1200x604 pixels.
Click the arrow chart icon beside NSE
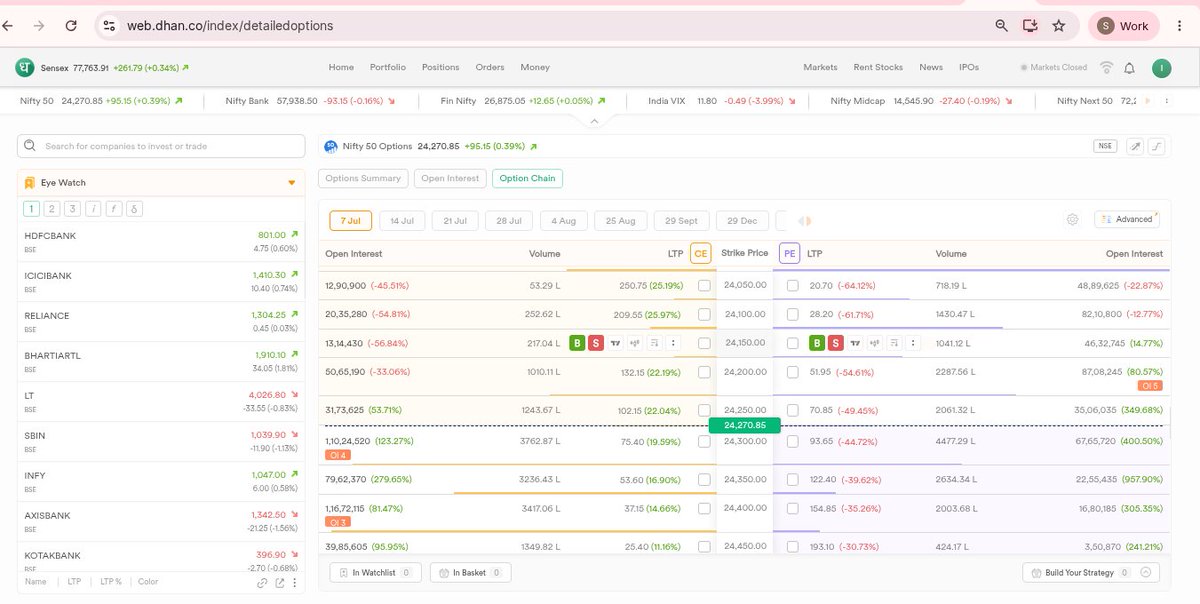(1135, 146)
